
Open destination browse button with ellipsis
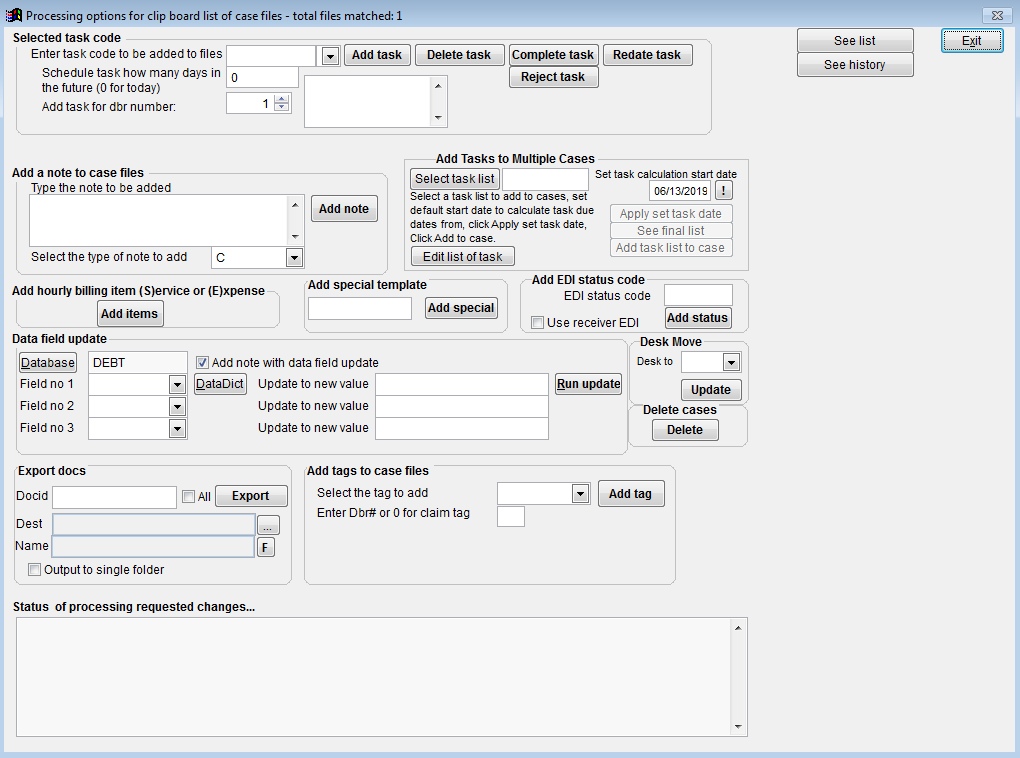coord(268,524)
